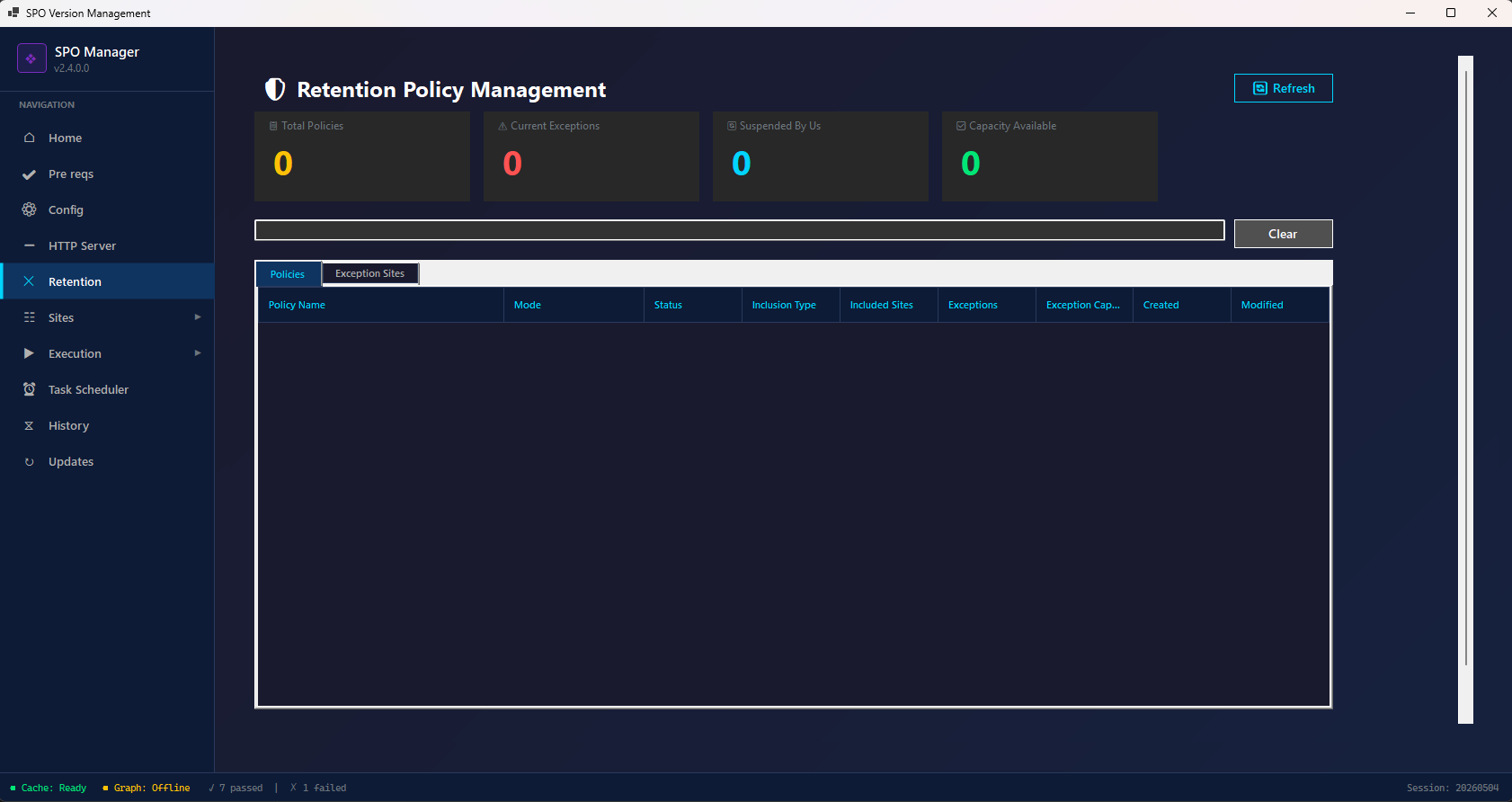Click the Home house icon in navigation

(29, 138)
